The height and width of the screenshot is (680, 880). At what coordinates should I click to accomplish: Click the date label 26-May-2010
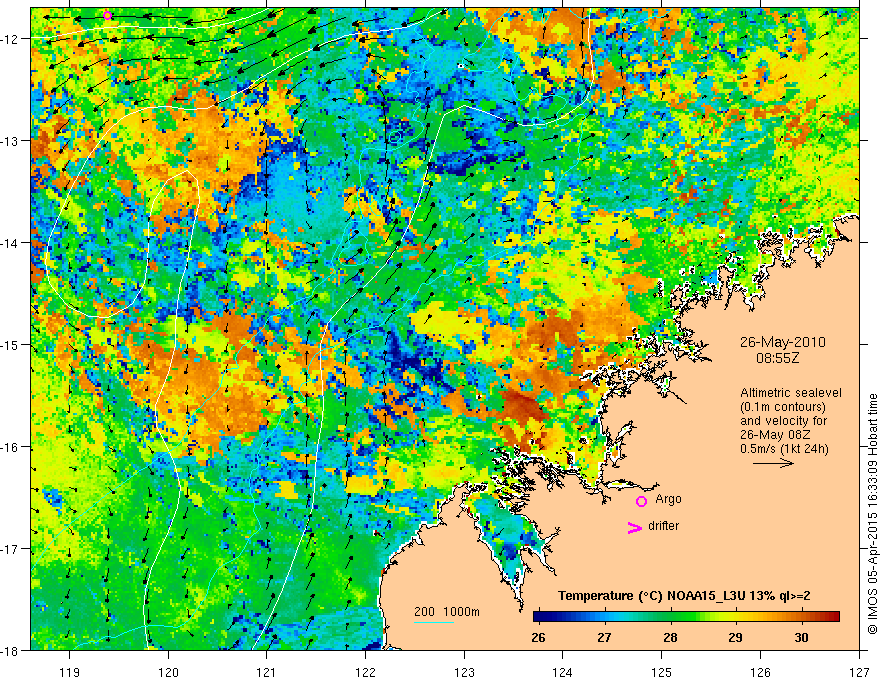[x=783, y=342]
